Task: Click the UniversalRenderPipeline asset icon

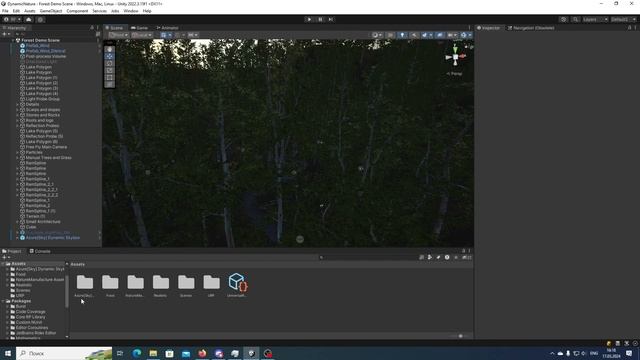Action: coord(237,282)
